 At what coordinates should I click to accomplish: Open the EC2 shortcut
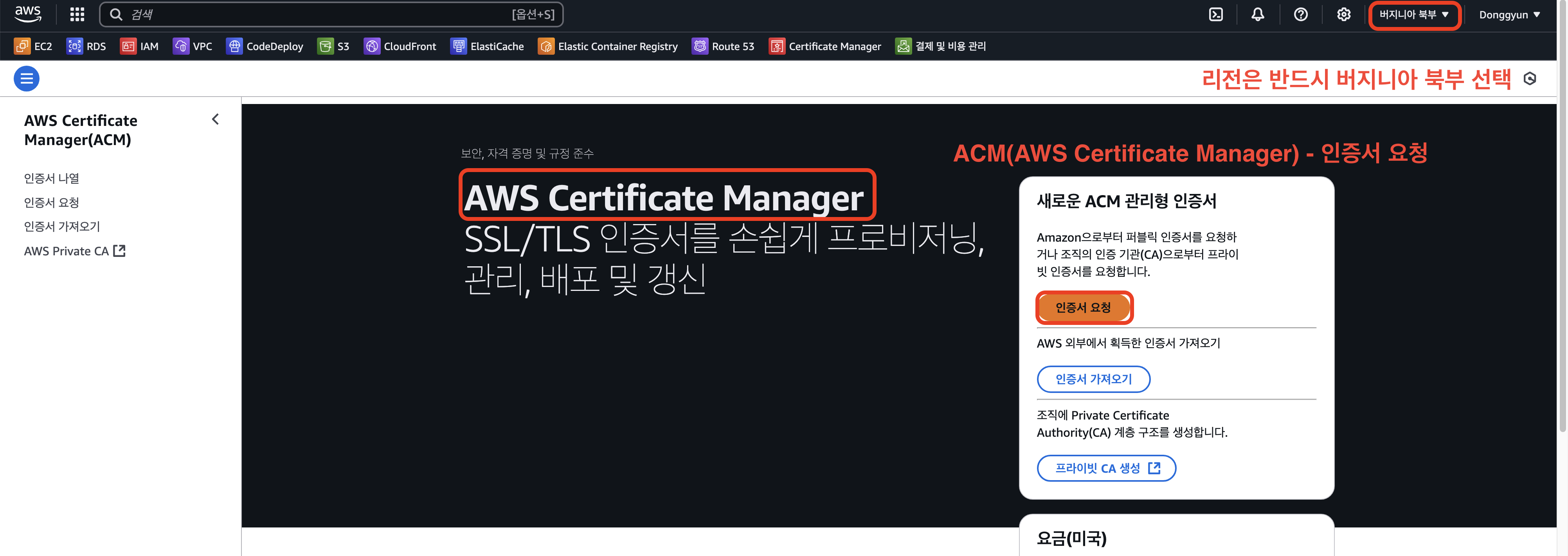click(x=33, y=46)
